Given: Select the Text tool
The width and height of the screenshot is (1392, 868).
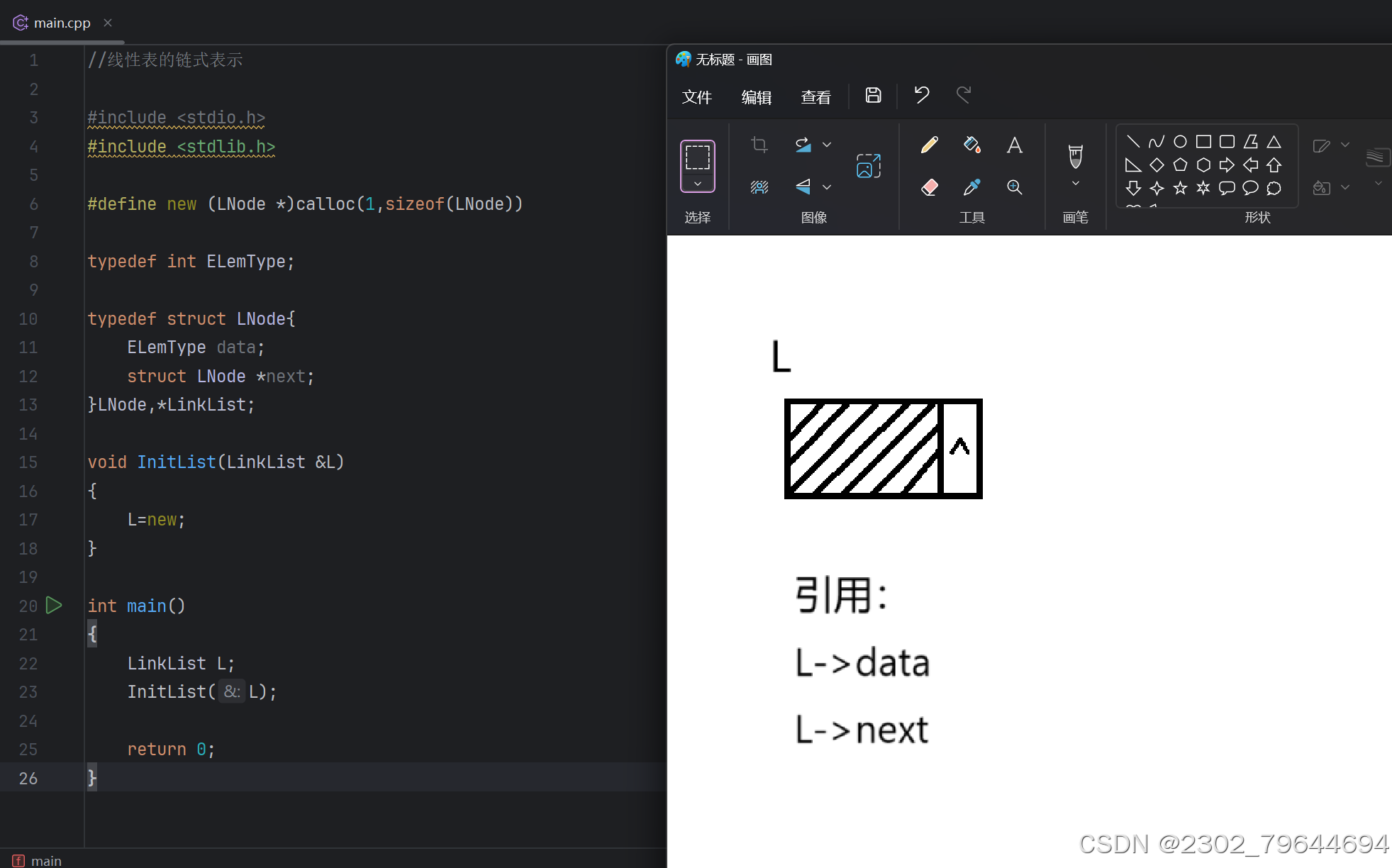Looking at the screenshot, I should (x=1014, y=145).
